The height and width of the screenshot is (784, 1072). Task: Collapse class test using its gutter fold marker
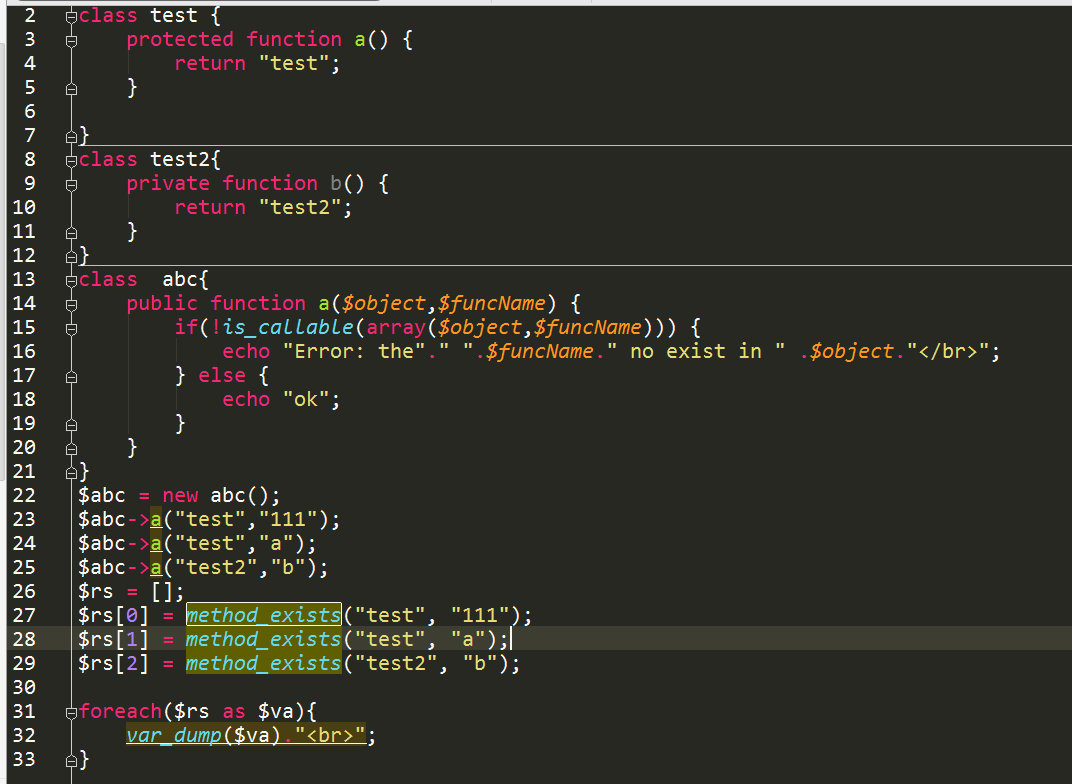click(70, 15)
